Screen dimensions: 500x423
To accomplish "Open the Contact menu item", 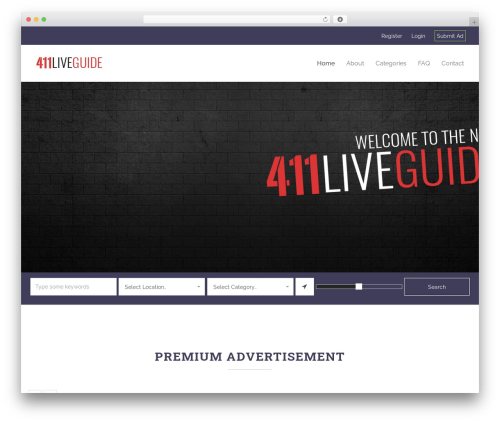I will [x=452, y=63].
